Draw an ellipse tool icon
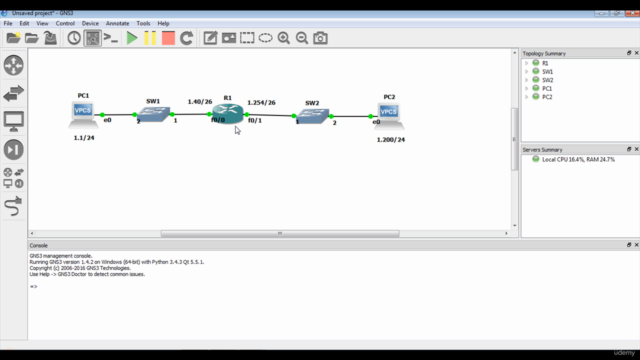 [x=265, y=38]
